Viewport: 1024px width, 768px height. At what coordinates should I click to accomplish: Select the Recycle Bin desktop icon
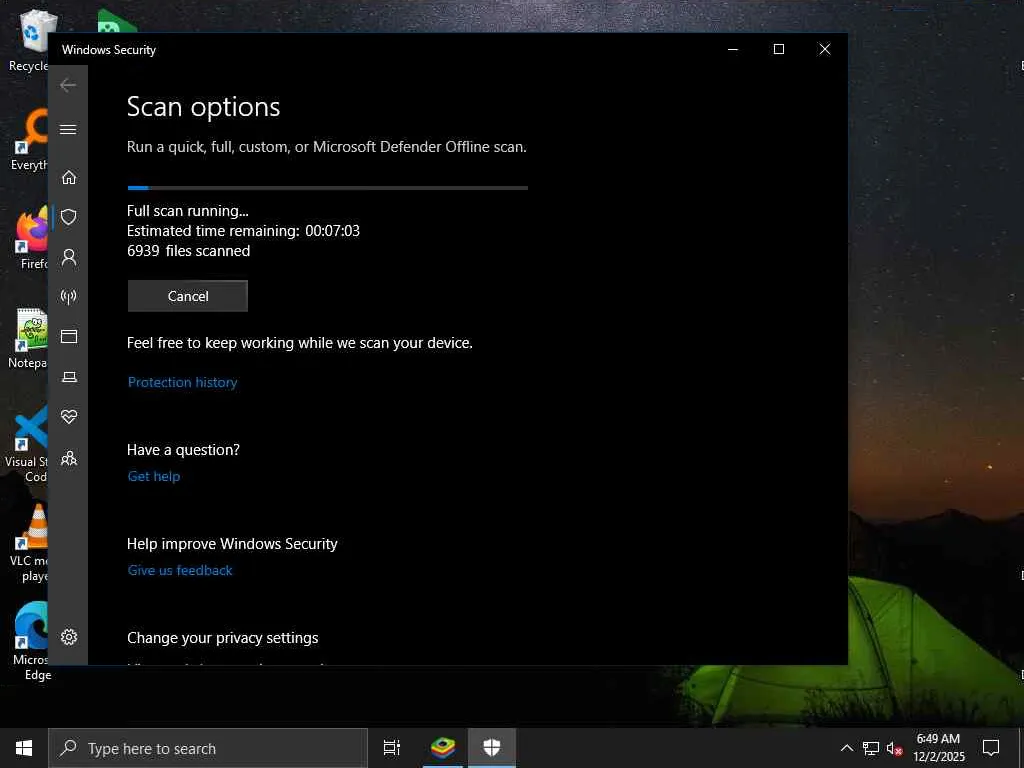pyautogui.click(x=31, y=40)
